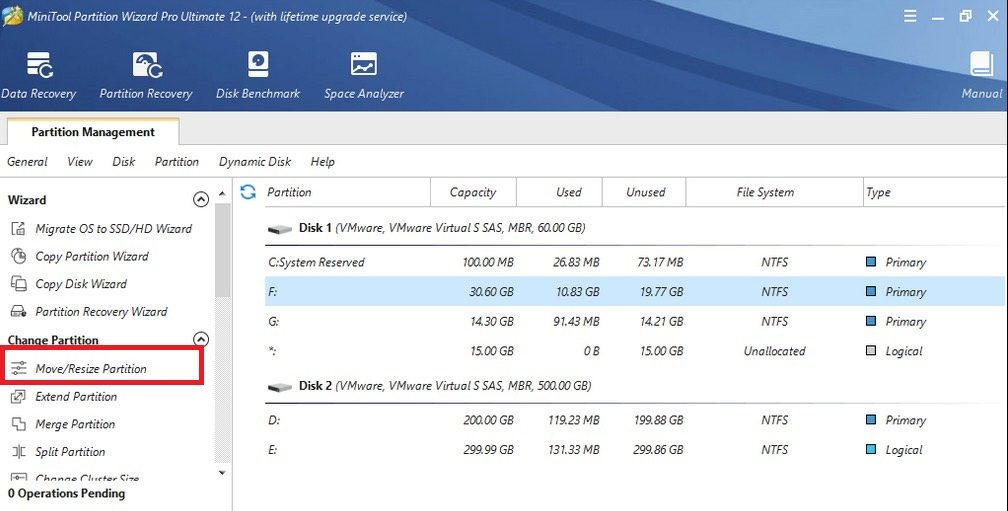
Task: Click the Extend Partition icon
Action: tap(19, 396)
